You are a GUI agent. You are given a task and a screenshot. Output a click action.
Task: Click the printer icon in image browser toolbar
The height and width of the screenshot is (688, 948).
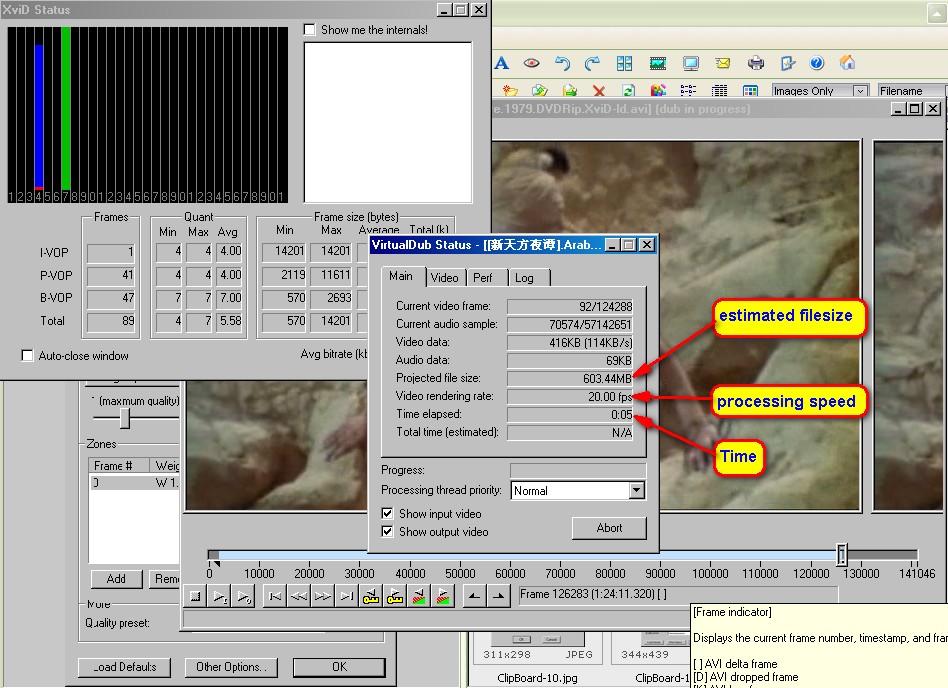[x=756, y=63]
